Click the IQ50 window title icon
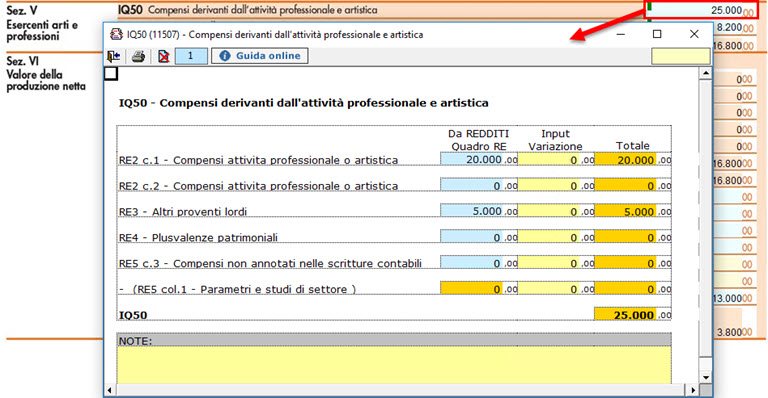The height and width of the screenshot is (398, 768). pyautogui.click(x=116, y=34)
